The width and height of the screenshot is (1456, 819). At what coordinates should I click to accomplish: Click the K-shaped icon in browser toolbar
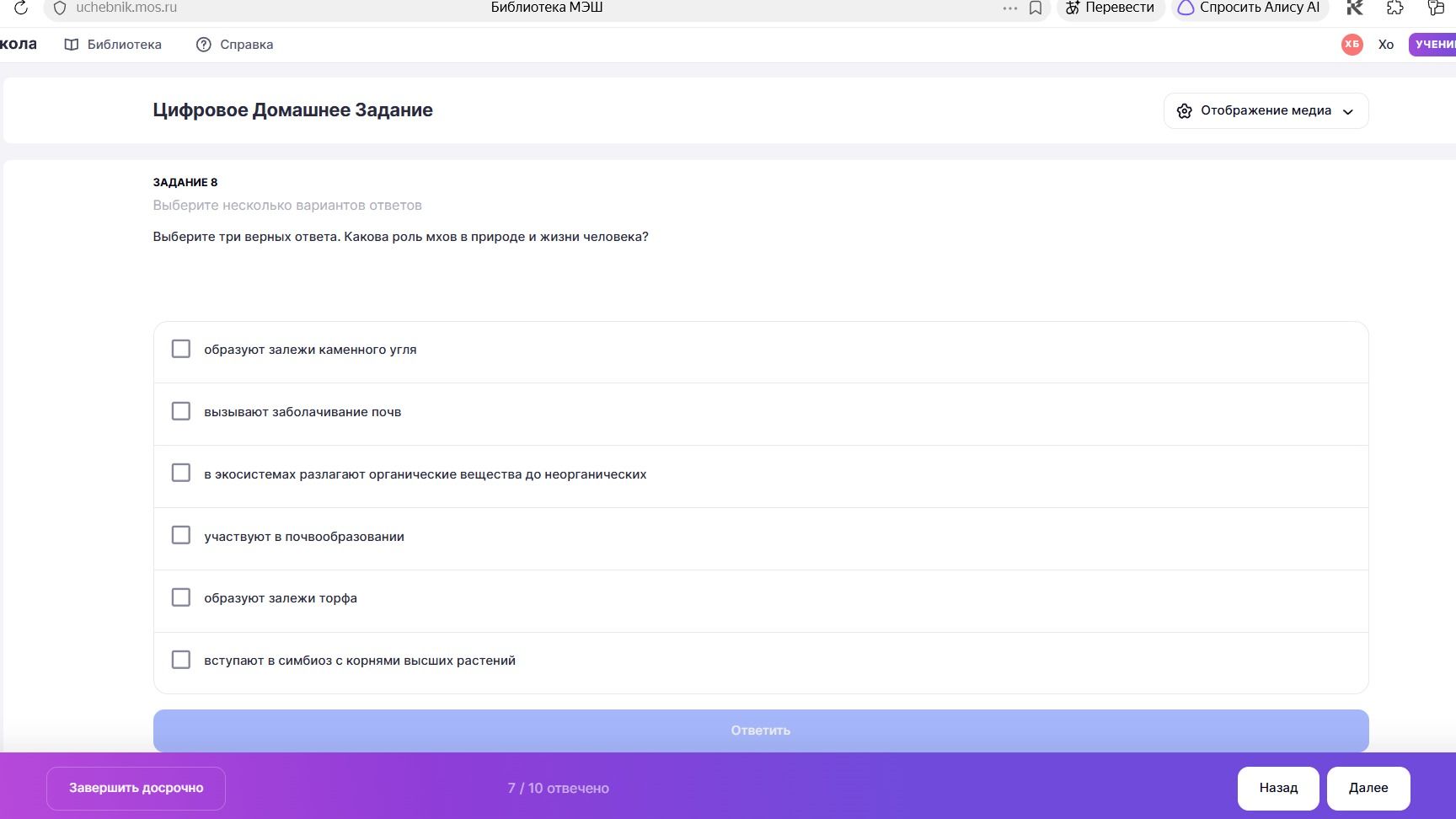1355,8
